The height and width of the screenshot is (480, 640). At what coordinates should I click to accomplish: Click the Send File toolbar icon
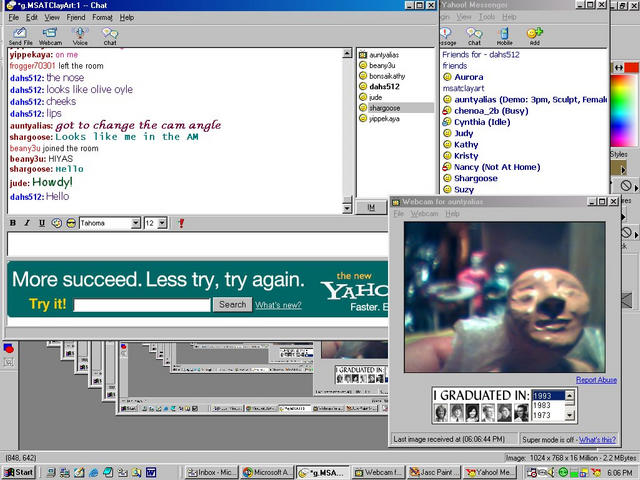[20, 36]
